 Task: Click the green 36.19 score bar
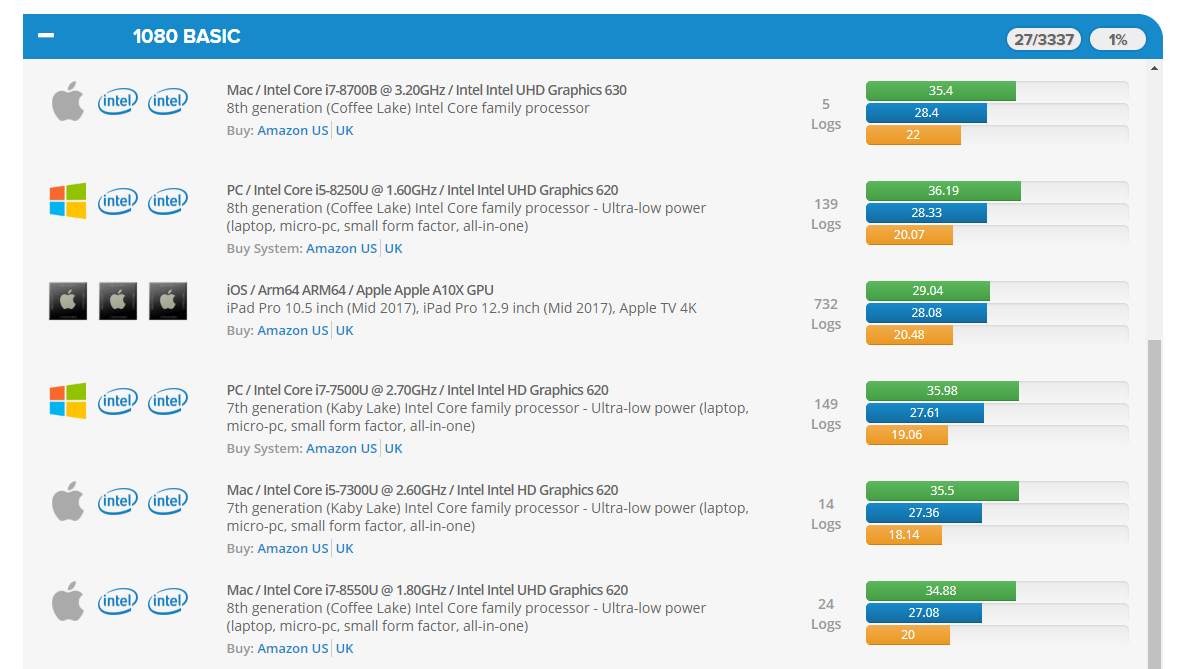pos(943,191)
